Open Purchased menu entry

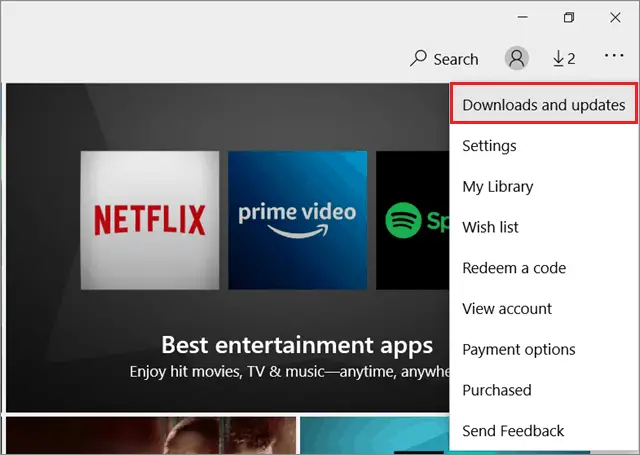544,390
